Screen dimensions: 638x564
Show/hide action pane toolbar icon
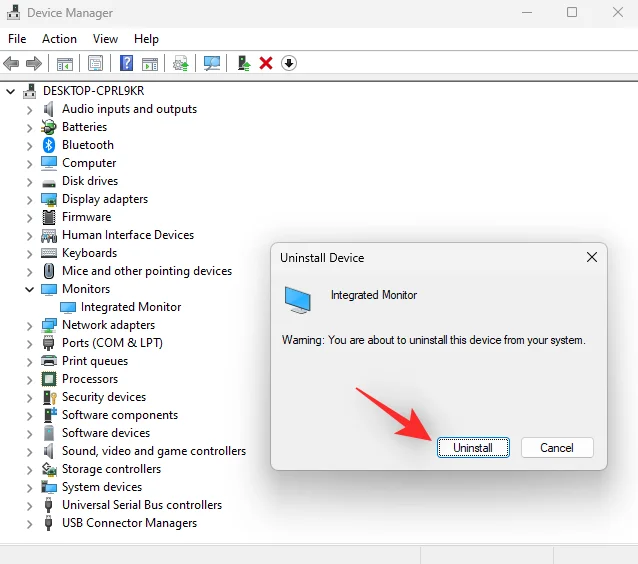point(150,63)
